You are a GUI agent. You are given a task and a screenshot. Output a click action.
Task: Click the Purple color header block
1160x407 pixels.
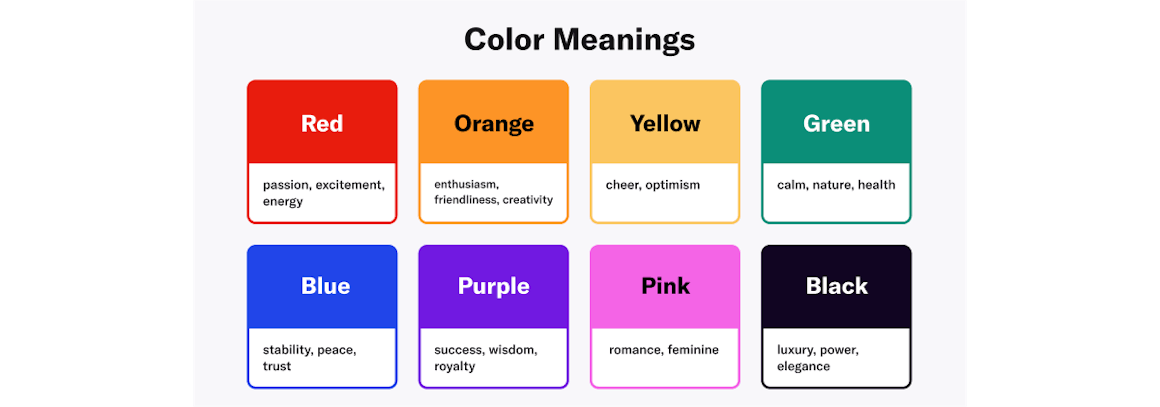point(493,287)
